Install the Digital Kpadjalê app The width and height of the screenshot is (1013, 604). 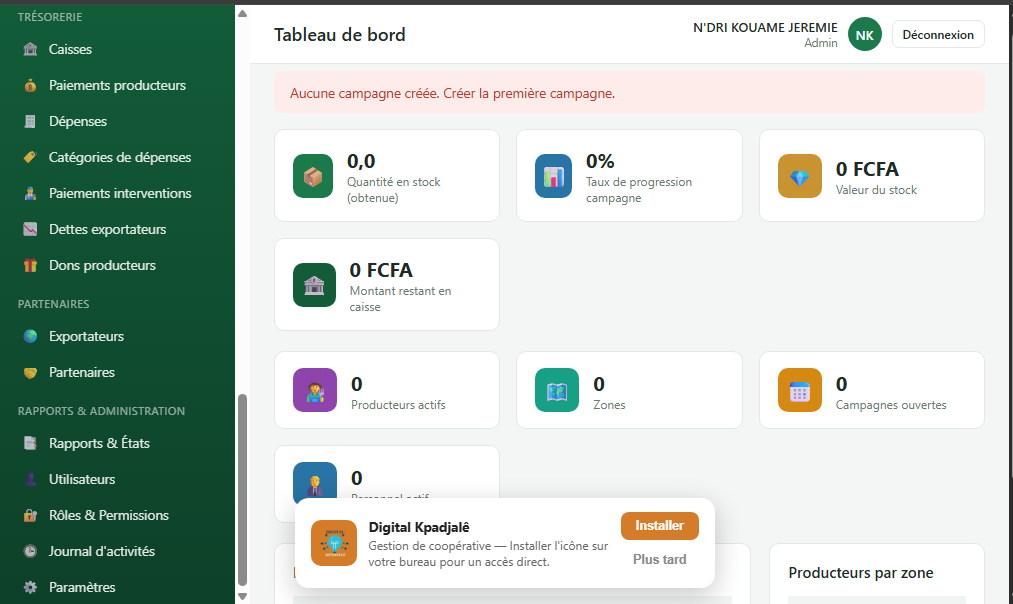point(660,526)
